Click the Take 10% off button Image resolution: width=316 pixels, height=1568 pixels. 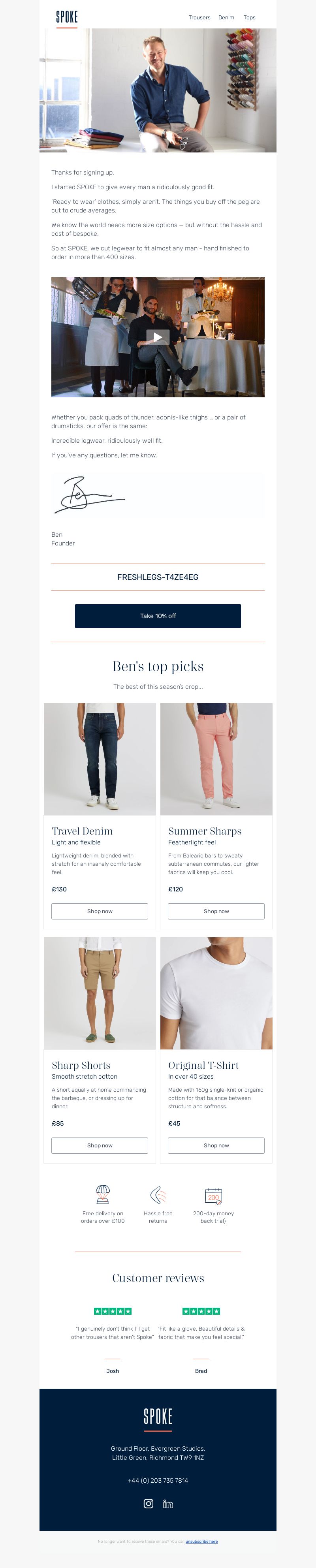point(158,616)
